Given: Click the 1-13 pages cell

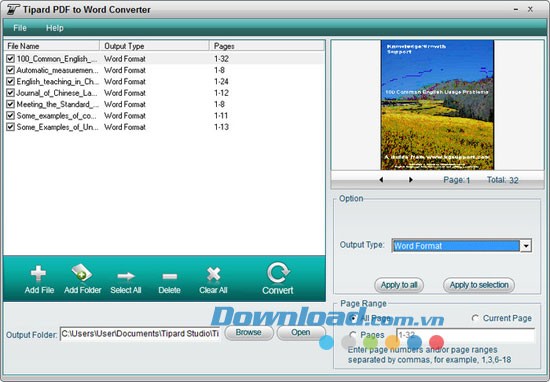Looking at the screenshot, I should [221, 127].
